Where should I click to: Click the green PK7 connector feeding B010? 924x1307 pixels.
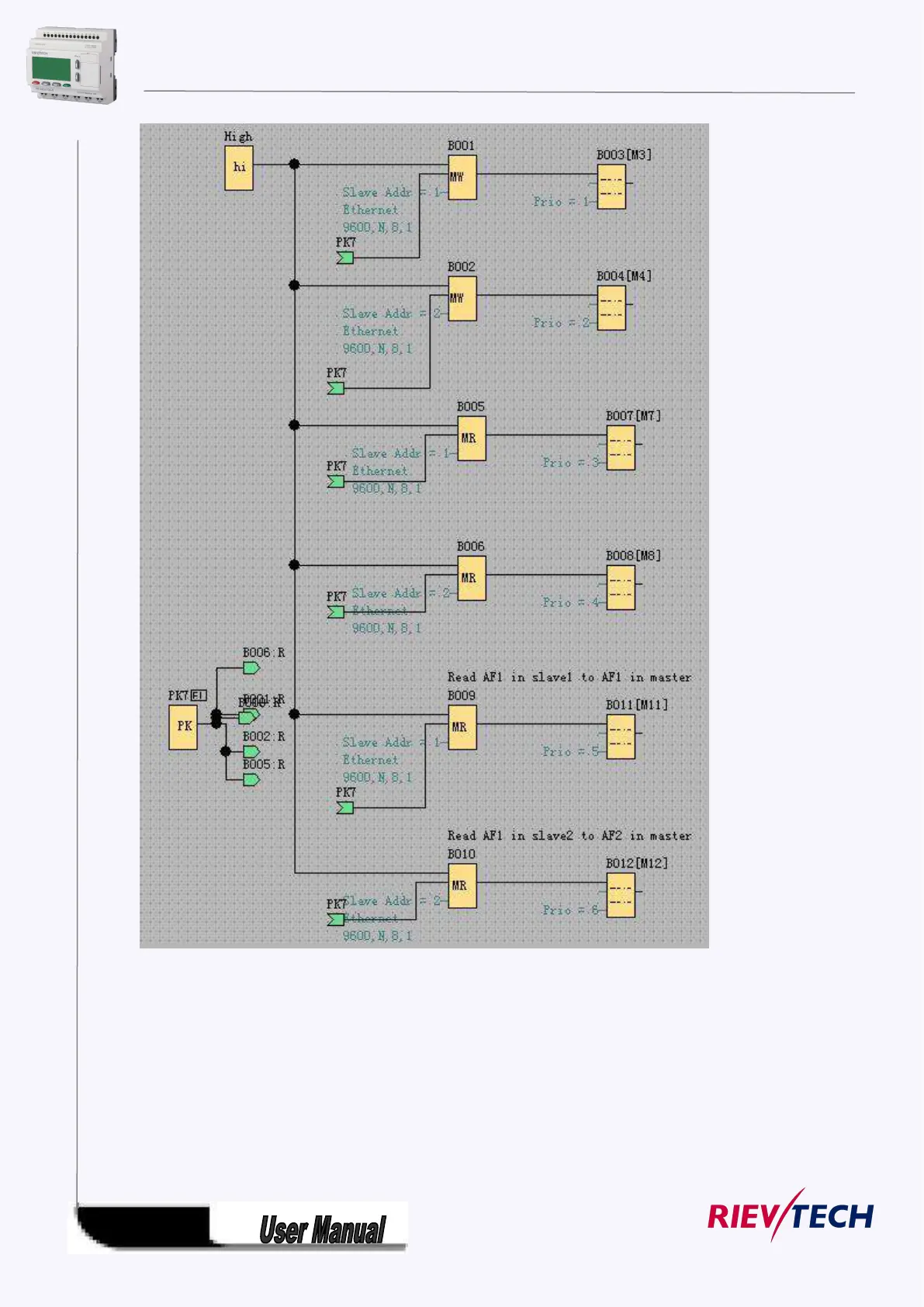click(336, 920)
